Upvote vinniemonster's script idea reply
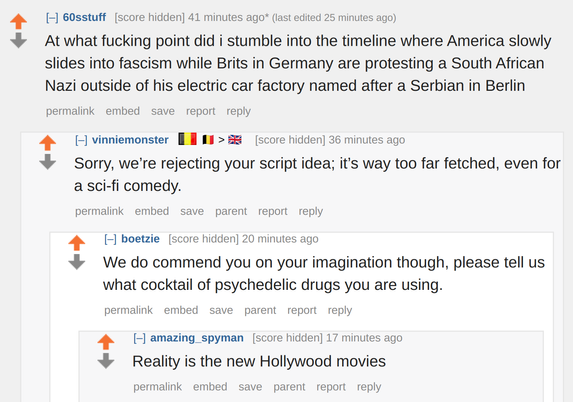 tap(48, 143)
